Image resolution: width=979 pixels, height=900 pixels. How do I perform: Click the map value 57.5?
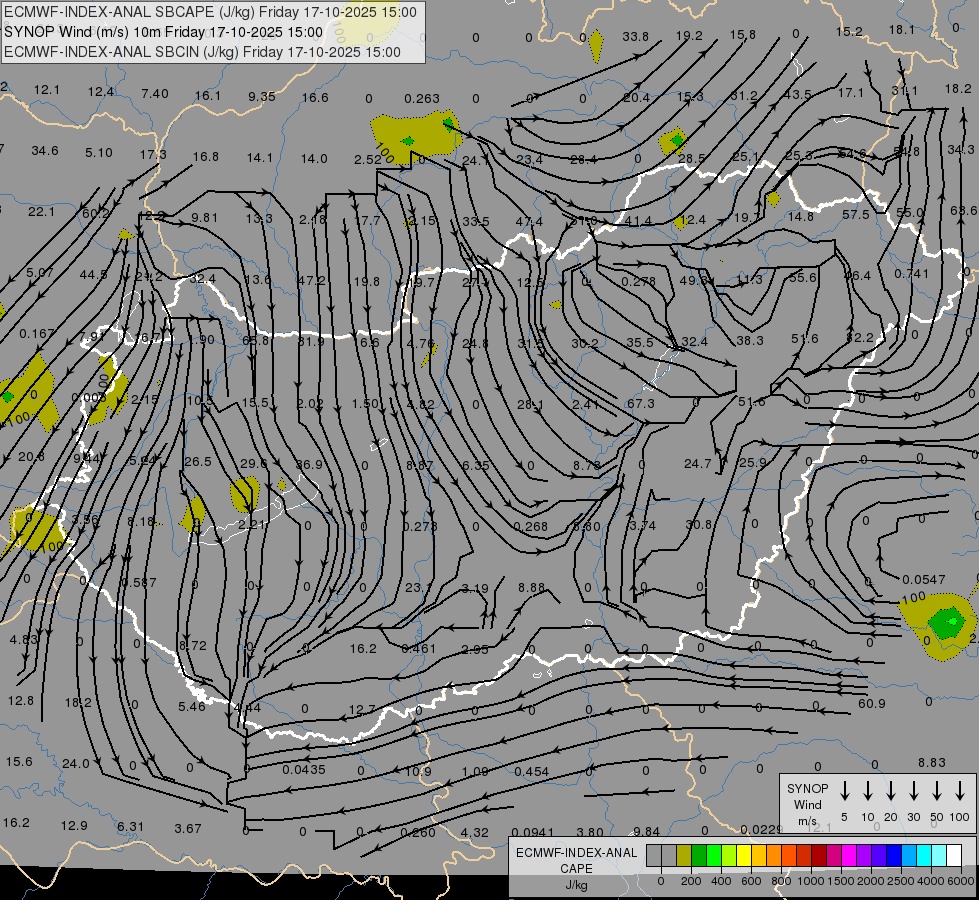click(x=855, y=214)
